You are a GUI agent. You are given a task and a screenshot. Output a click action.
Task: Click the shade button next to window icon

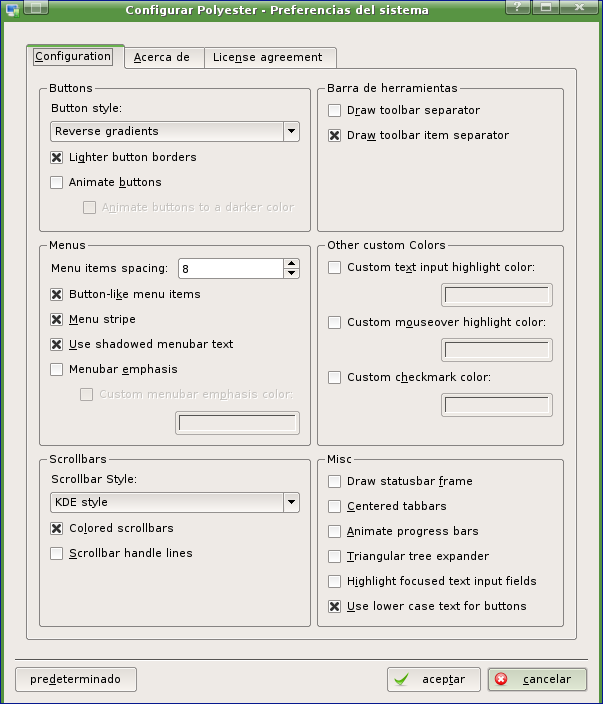coord(36,8)
